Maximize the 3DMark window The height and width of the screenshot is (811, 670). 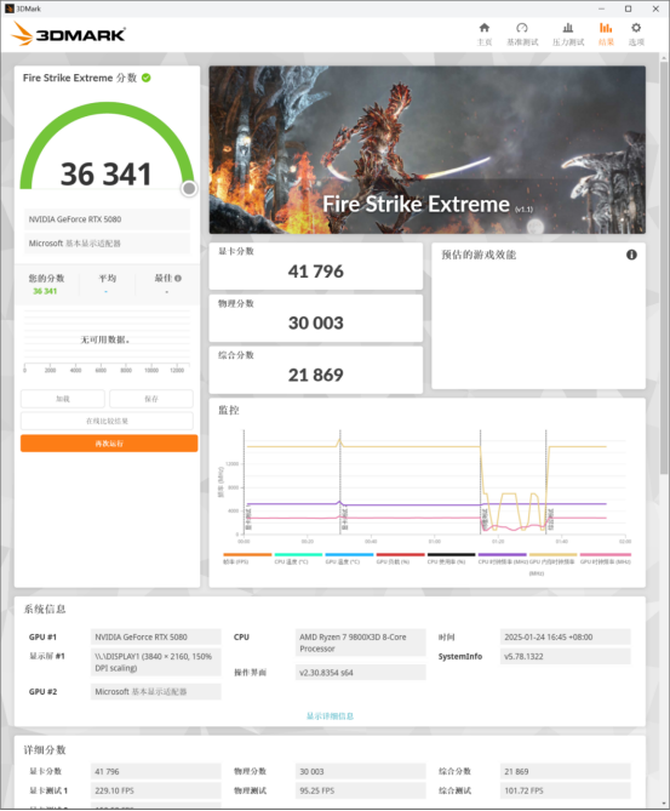(x=628, y=9)
